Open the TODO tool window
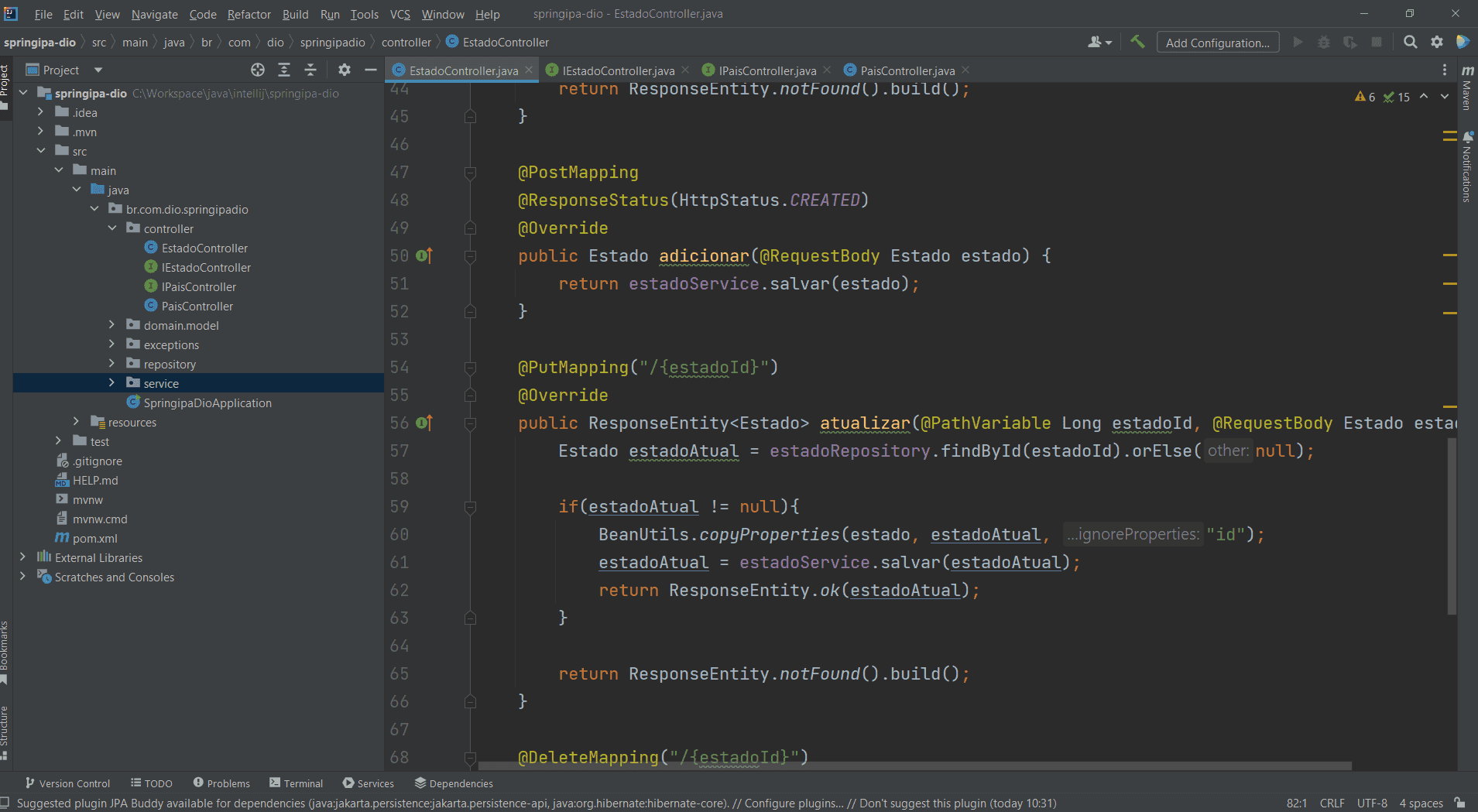The width and height of the screenshot is (1478, 812). [152, 783]
